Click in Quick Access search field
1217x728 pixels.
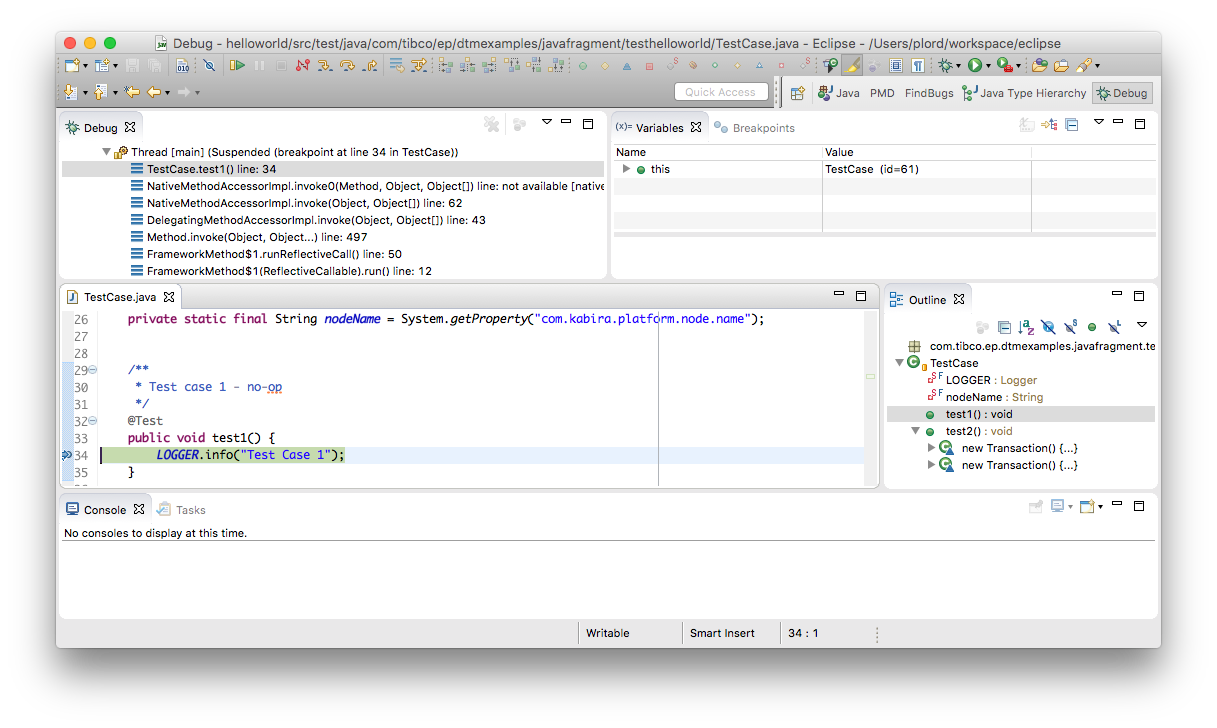721,92
